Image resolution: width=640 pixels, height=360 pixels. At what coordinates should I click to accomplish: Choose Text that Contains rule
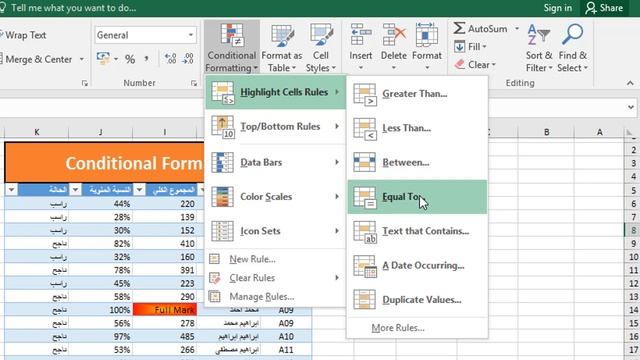pos(417,231)
